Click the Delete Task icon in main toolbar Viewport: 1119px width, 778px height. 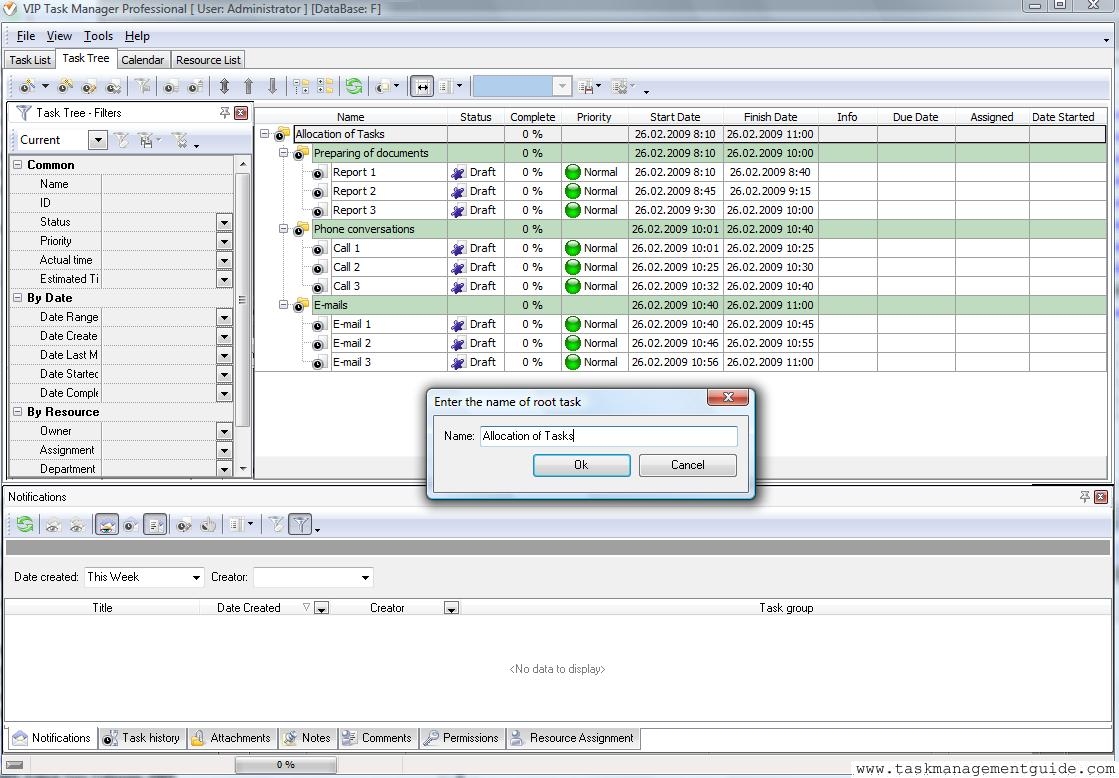(113, 86)
